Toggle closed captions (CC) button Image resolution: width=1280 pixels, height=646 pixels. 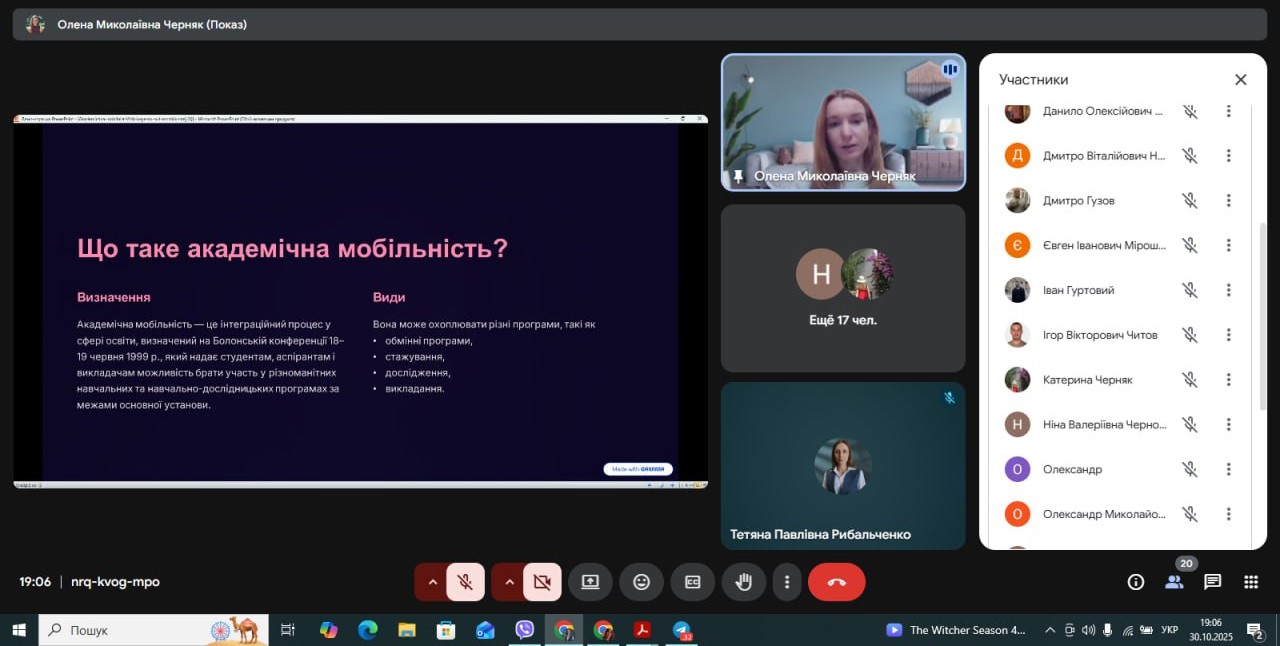tap(692, 582)
